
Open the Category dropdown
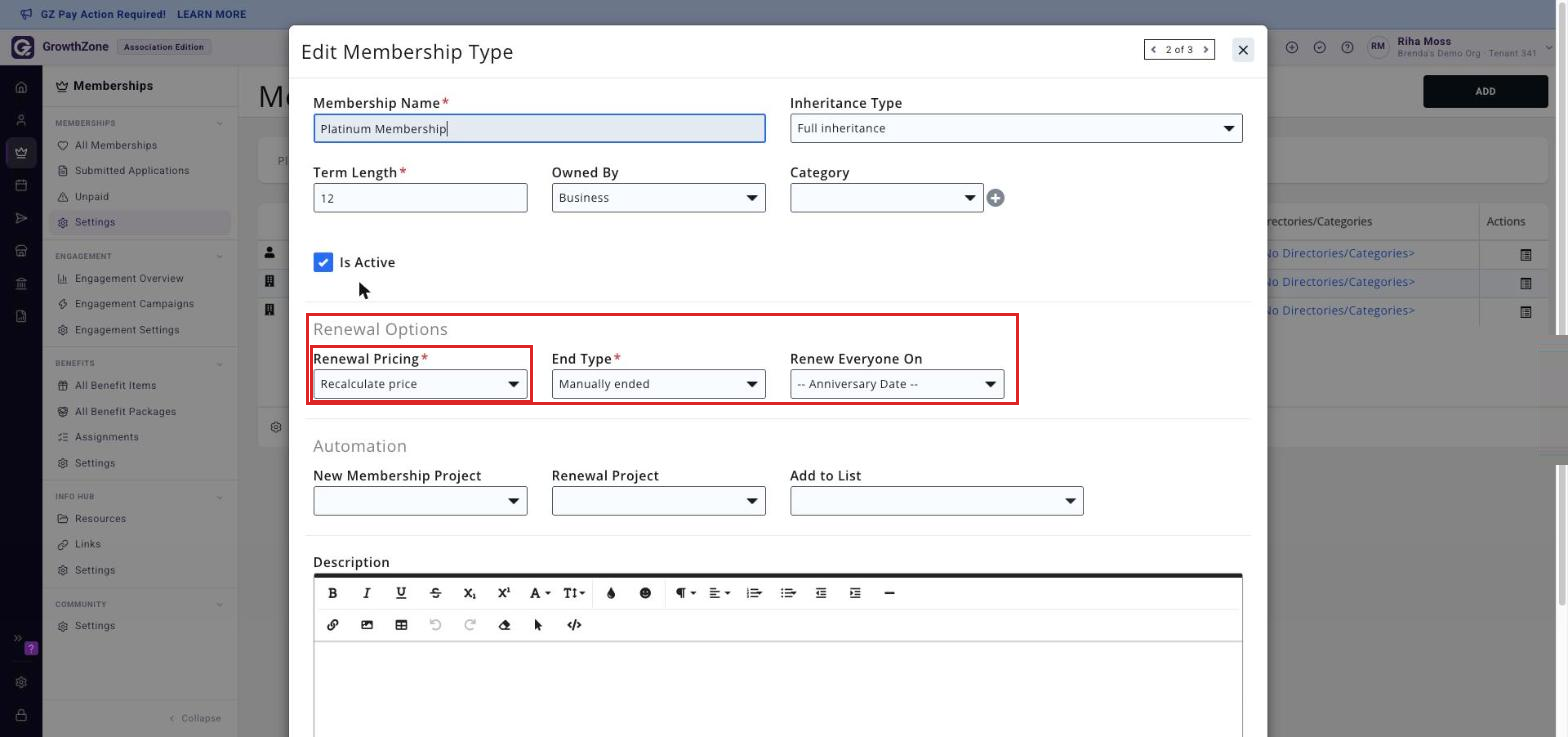[886, 198]
